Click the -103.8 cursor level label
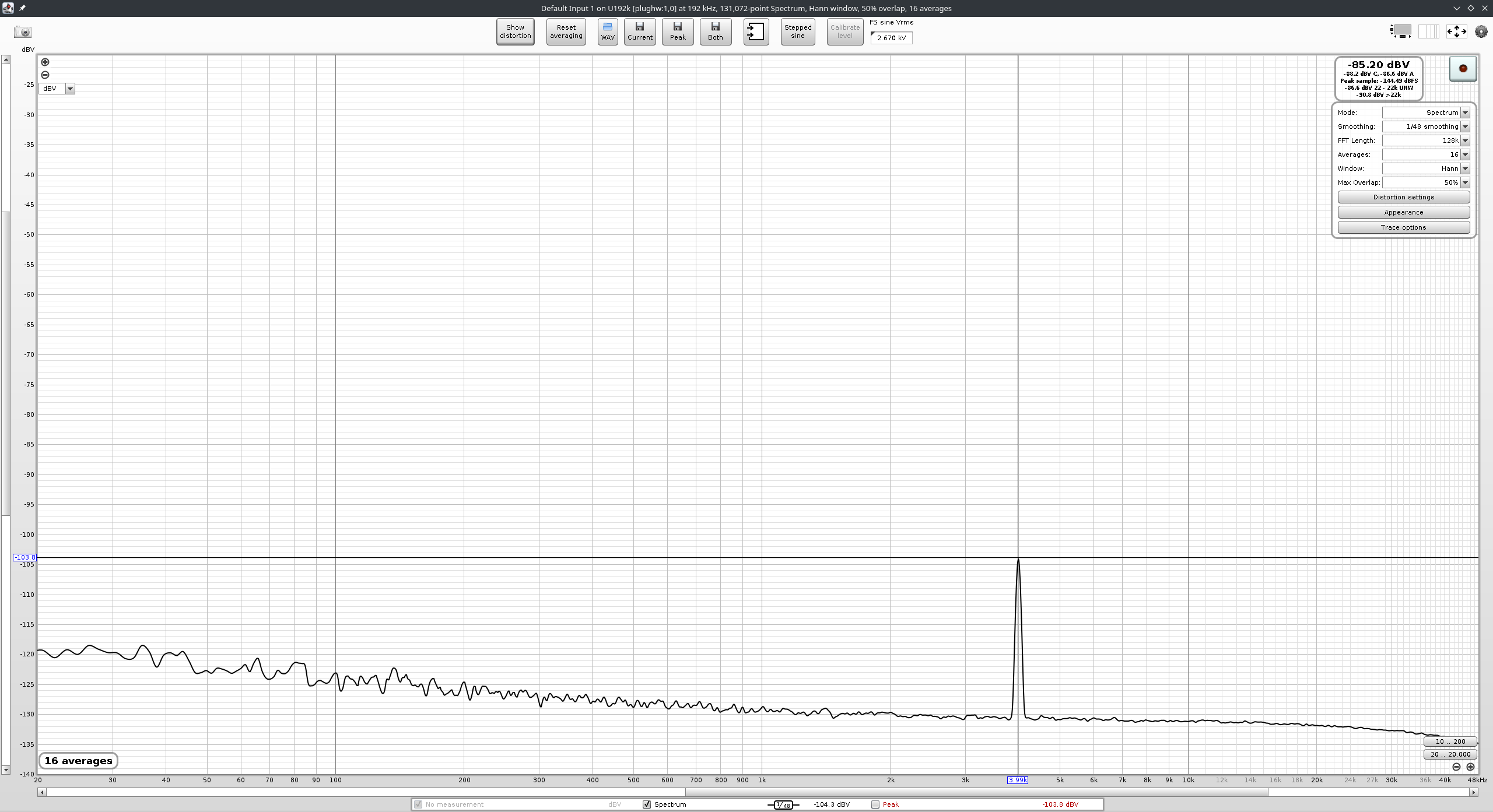This screenshot has height=812, width=1493. click(x=25, y=557)
